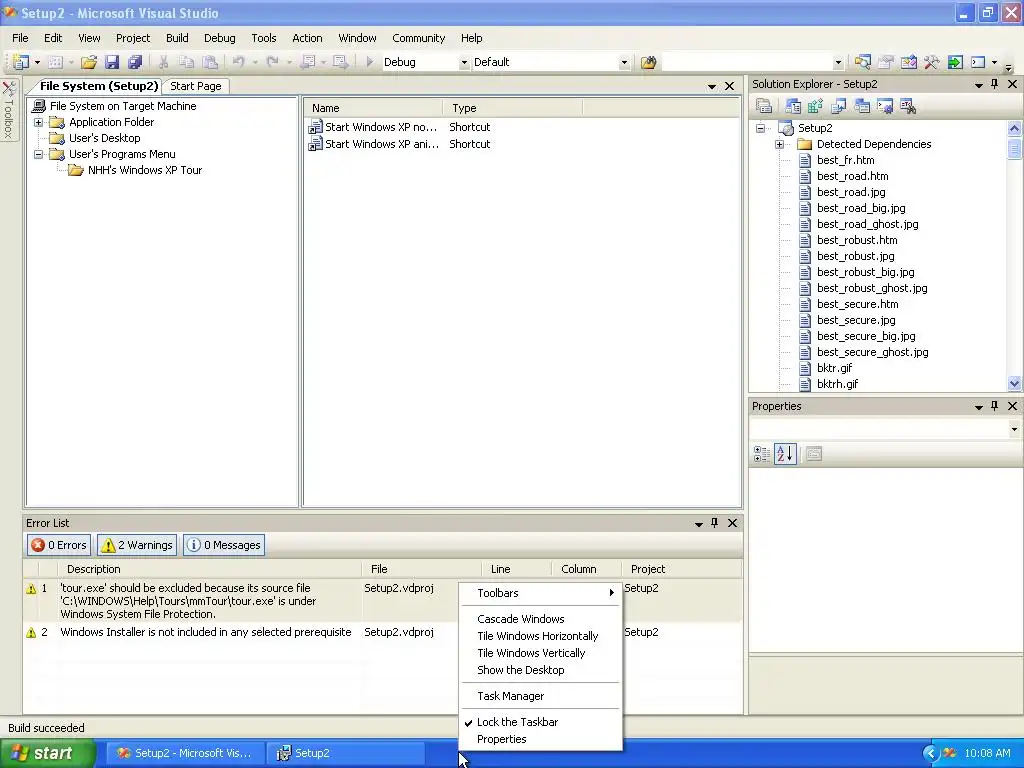Open the Object Browser toolbar icon
The height and width of the screenshot is (768, 1024).
click(x=909, y=62)
